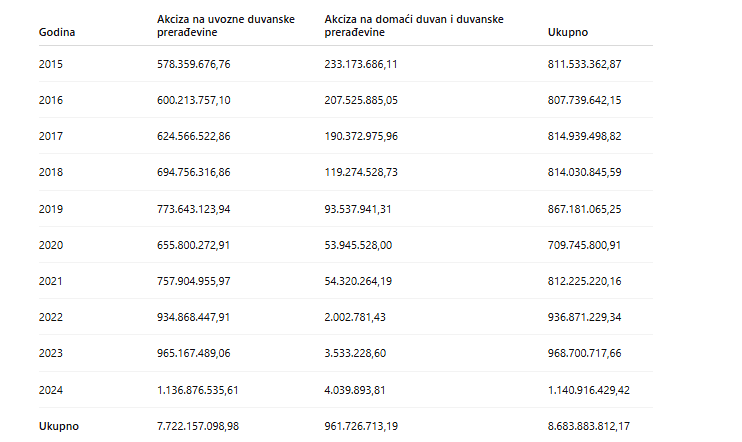Click the Ukupno column header
Screen dimensions: 742x442
click(568, 32)
